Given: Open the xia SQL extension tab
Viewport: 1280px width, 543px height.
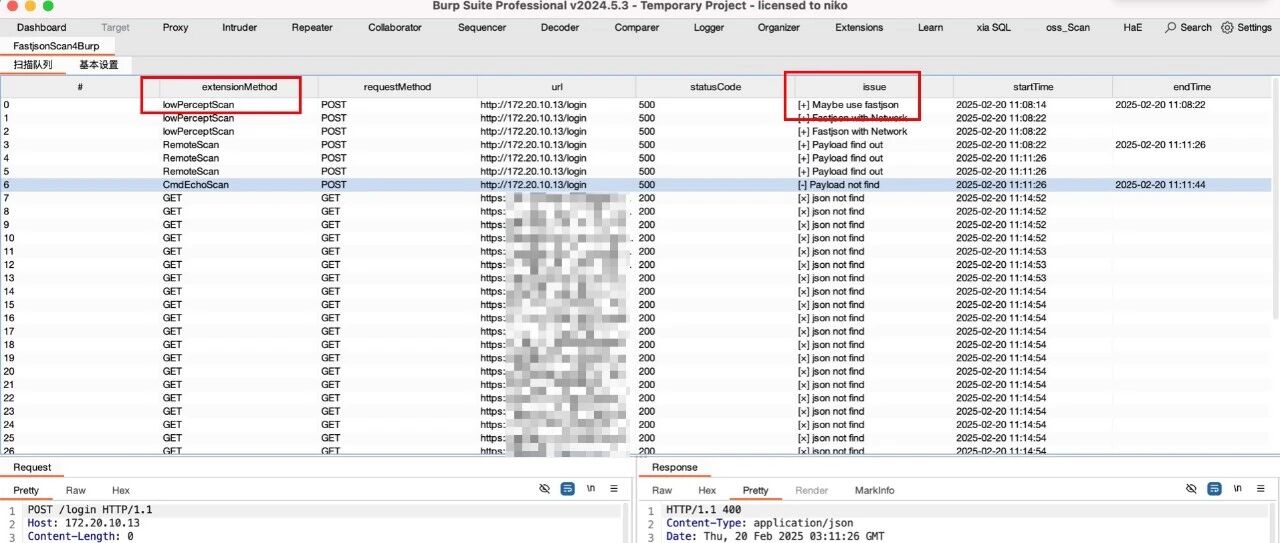Looking at the screenshot, I should coord(993,28).
